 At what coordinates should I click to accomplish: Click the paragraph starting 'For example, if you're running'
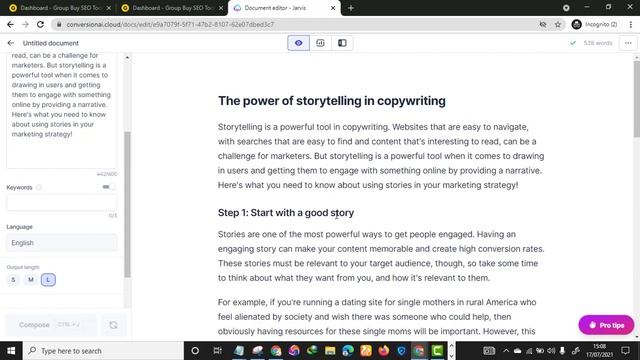coord(377,317)
